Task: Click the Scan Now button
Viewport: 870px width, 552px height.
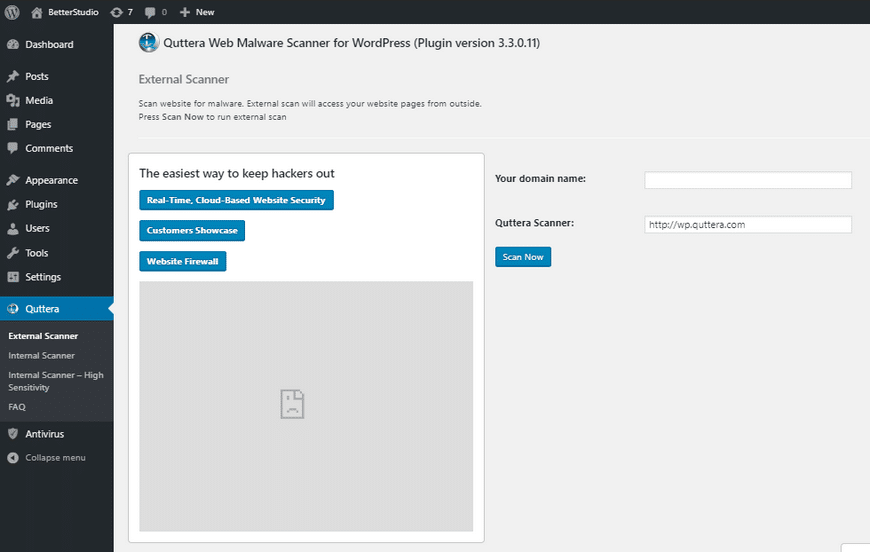Action: (523, 257)
